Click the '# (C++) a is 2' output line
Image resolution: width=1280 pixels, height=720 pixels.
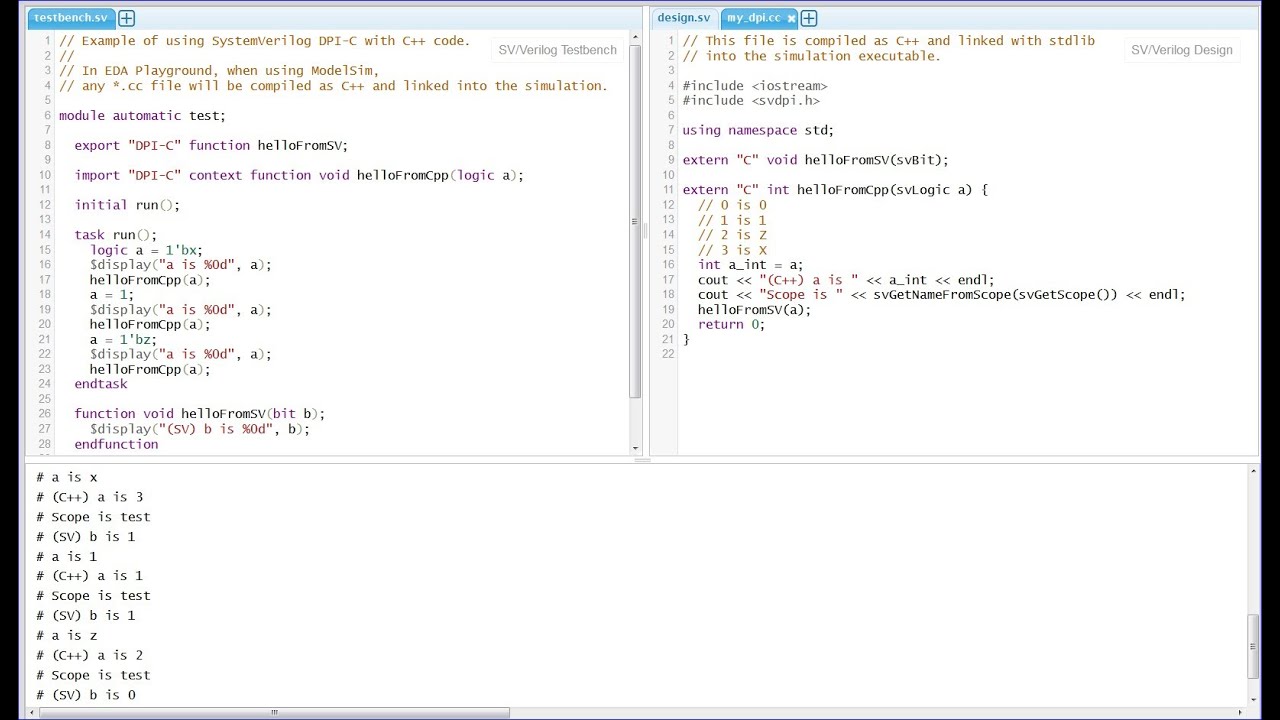point(90,656)
